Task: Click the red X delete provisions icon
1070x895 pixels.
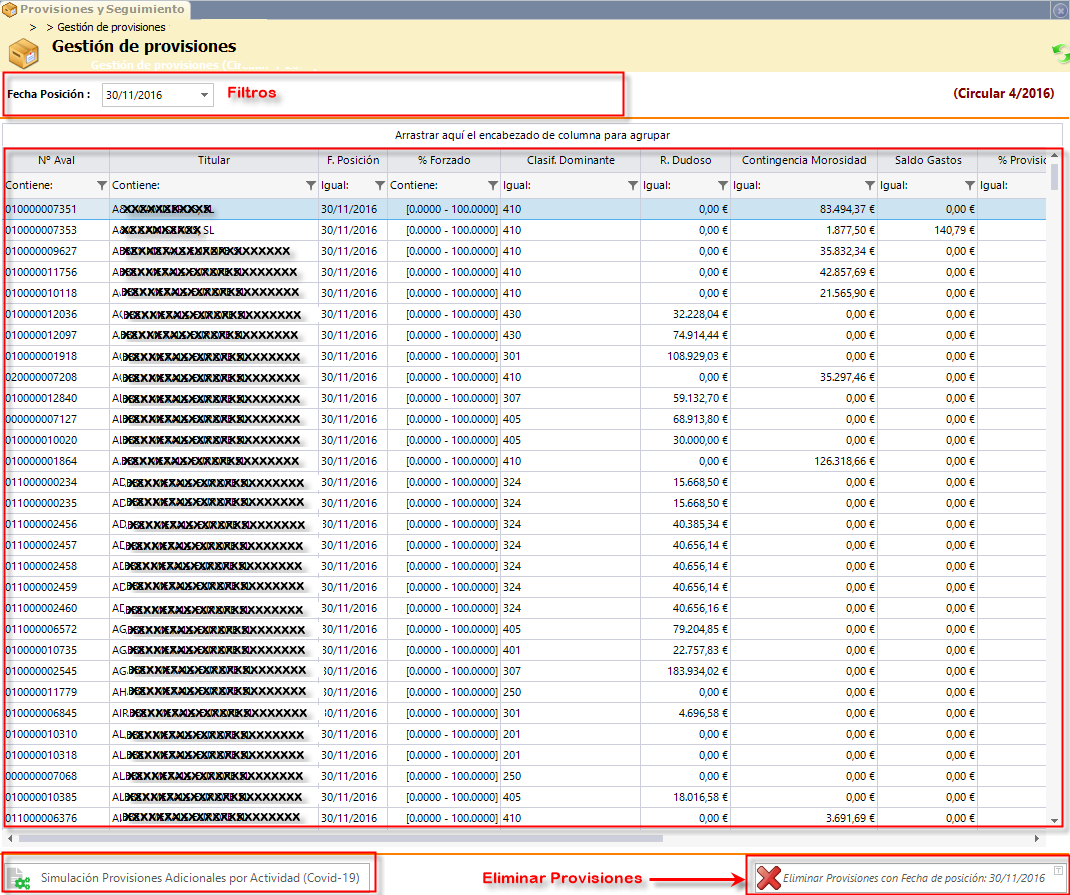Action: pyautogui.click(x=768, y=878)
